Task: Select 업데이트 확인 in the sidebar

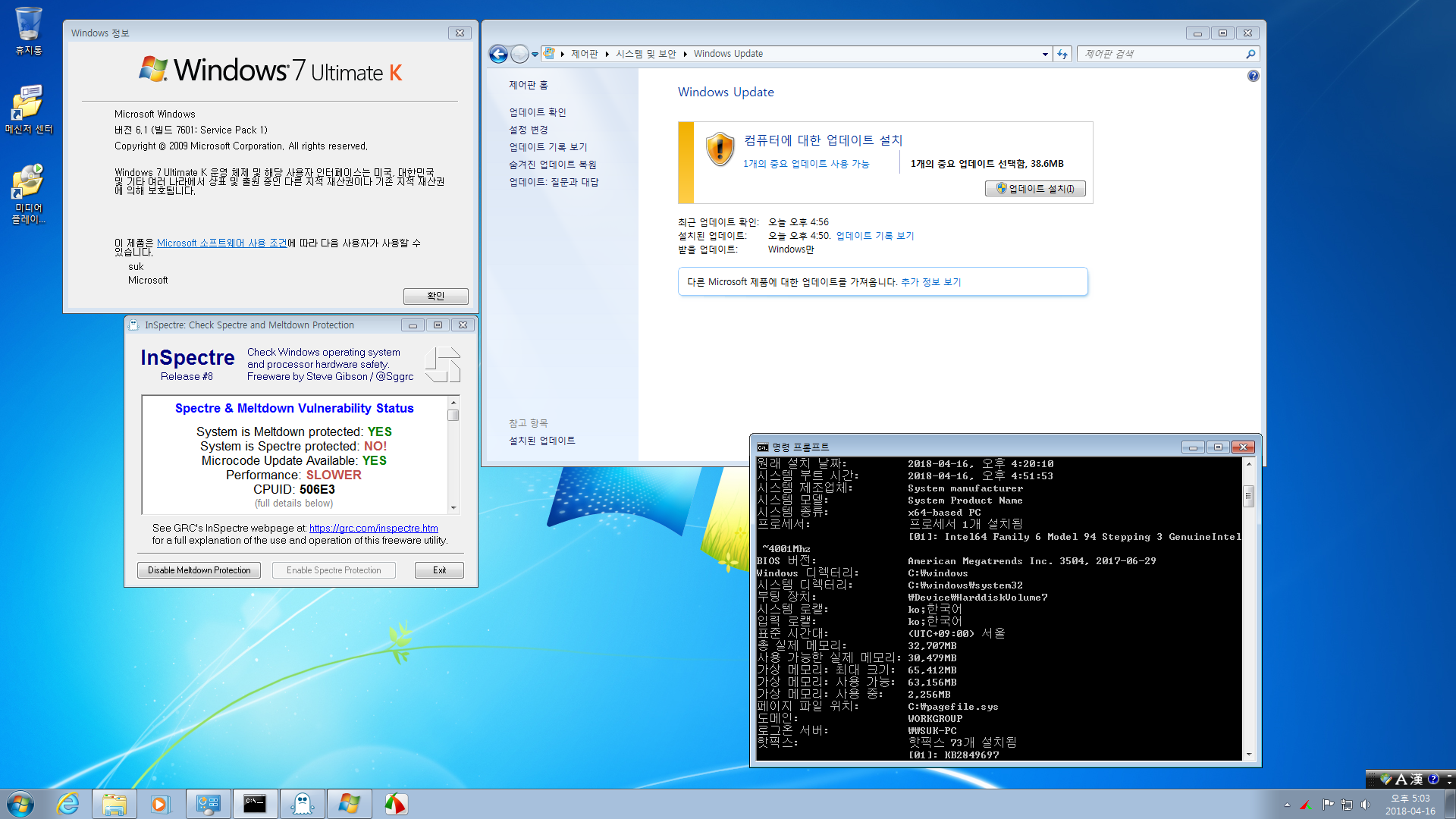Action: click(x=538, y=112)
